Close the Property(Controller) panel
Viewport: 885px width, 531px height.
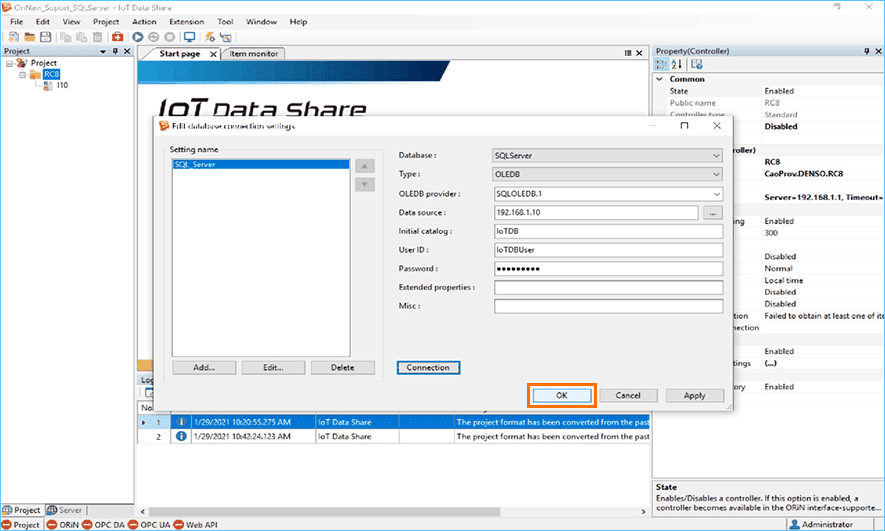tap(878, 51)
